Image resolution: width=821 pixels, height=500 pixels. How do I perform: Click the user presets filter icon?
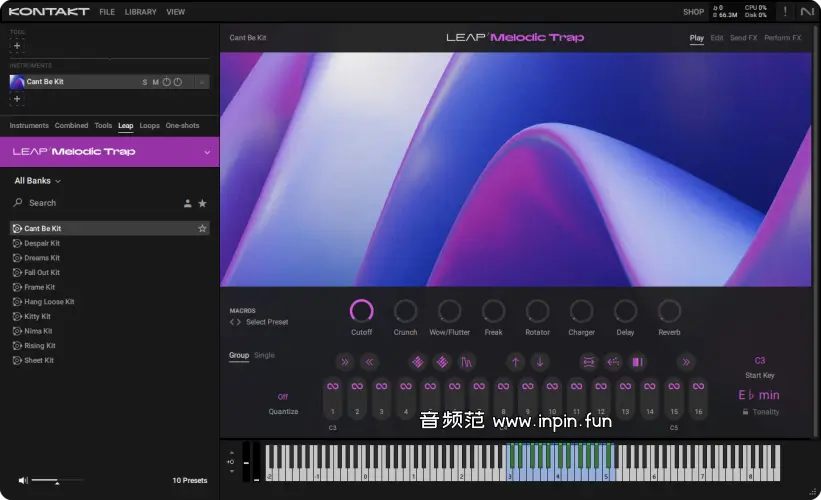pyautogui.click(x=187, y=203)
